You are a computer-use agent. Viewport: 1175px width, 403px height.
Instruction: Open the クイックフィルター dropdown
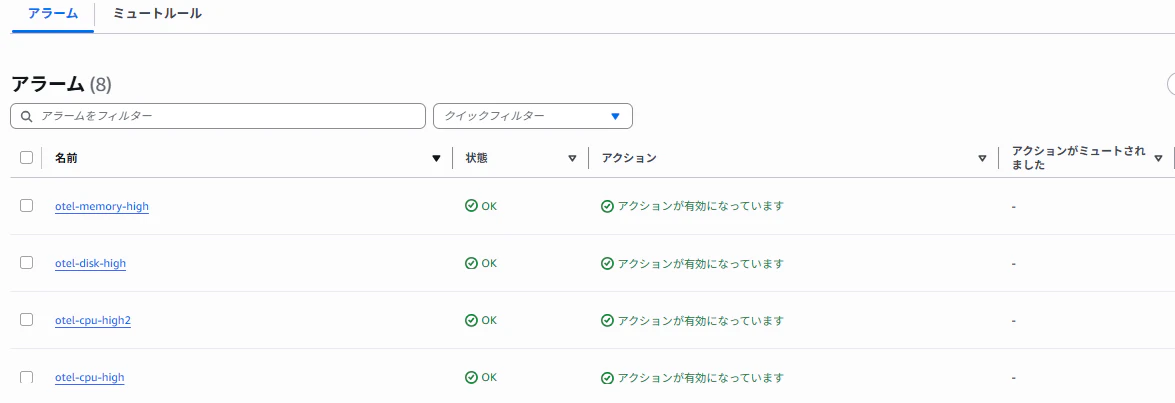[533, 116]
